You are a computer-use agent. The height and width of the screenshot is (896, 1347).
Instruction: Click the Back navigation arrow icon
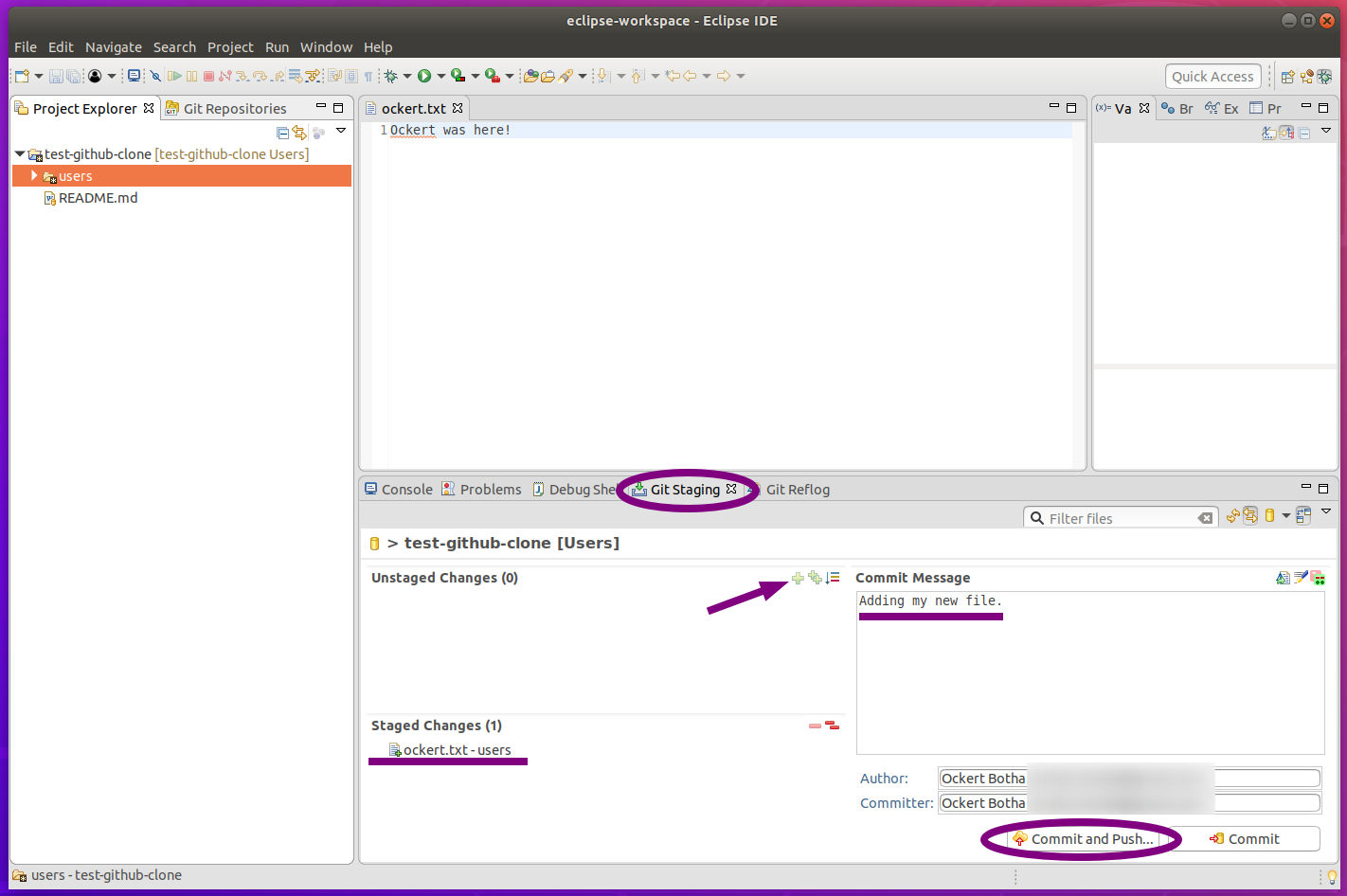(690, 76)
